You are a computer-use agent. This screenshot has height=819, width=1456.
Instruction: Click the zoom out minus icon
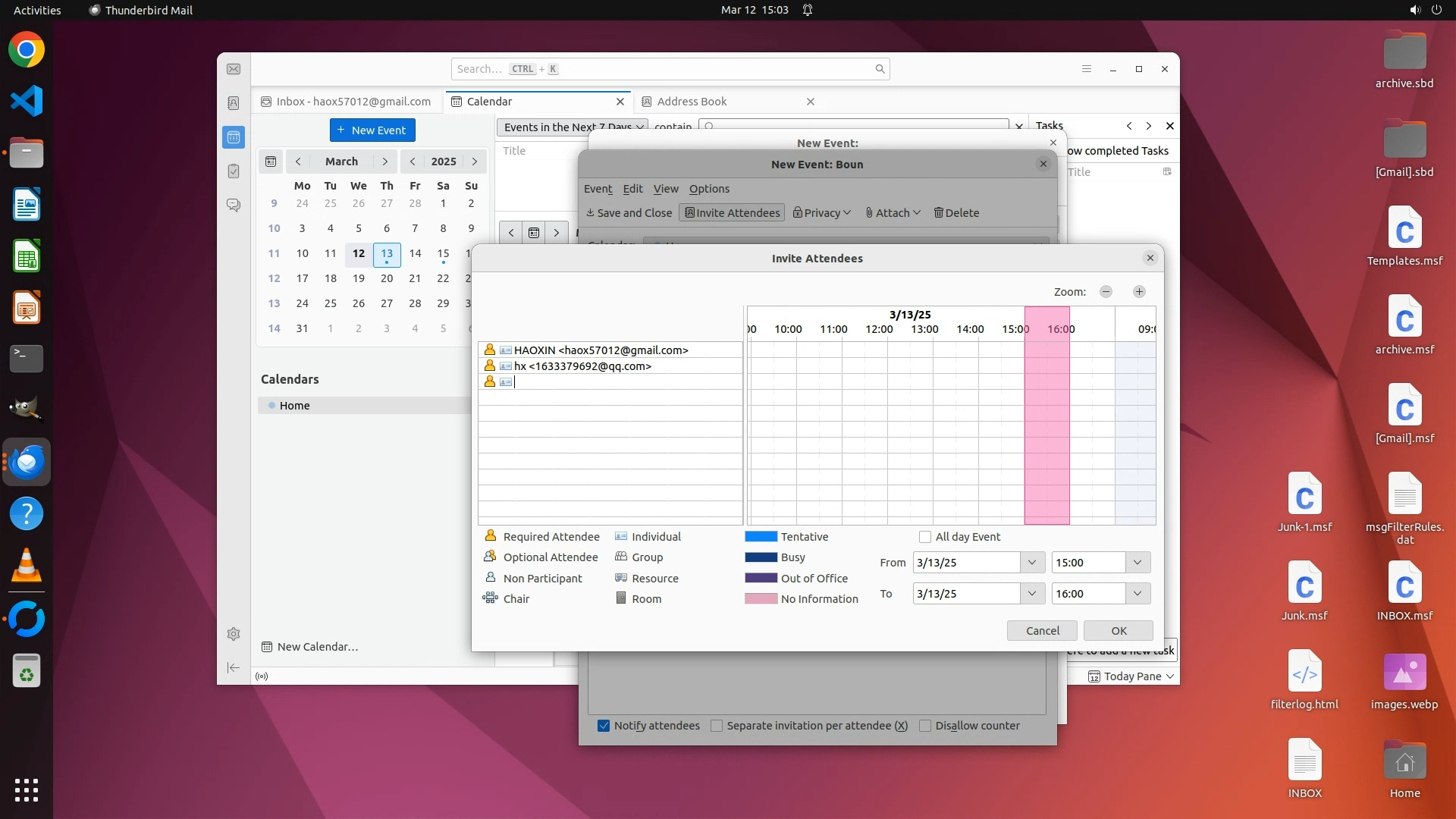pyautogui.click(x=1106, y=292)
